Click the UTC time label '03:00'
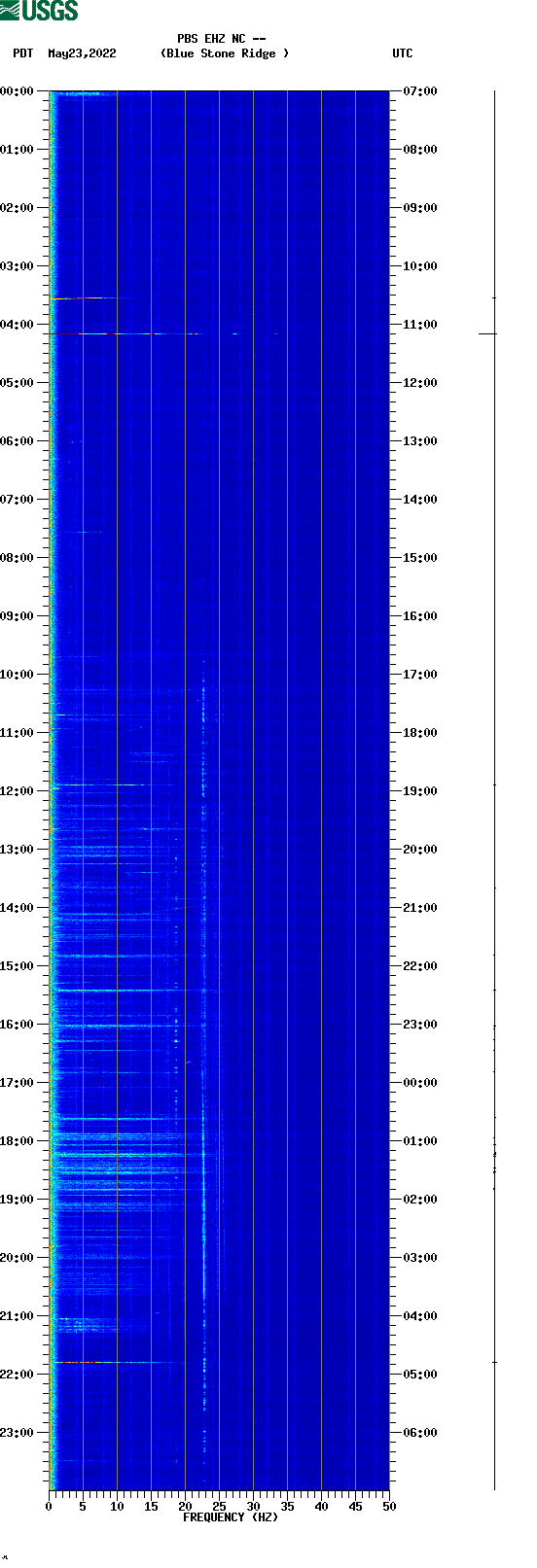The image size is (537, 1568). tap(420, 1258)
